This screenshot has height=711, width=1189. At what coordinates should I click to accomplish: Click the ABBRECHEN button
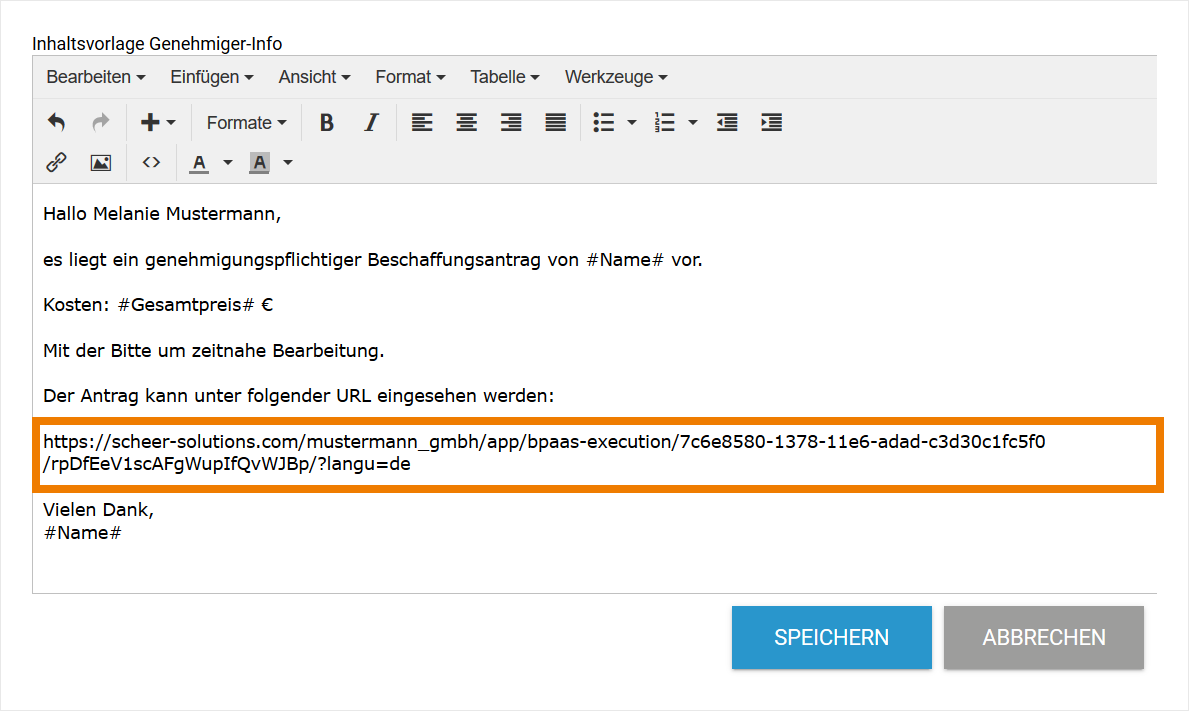(x=1043, y=637)
